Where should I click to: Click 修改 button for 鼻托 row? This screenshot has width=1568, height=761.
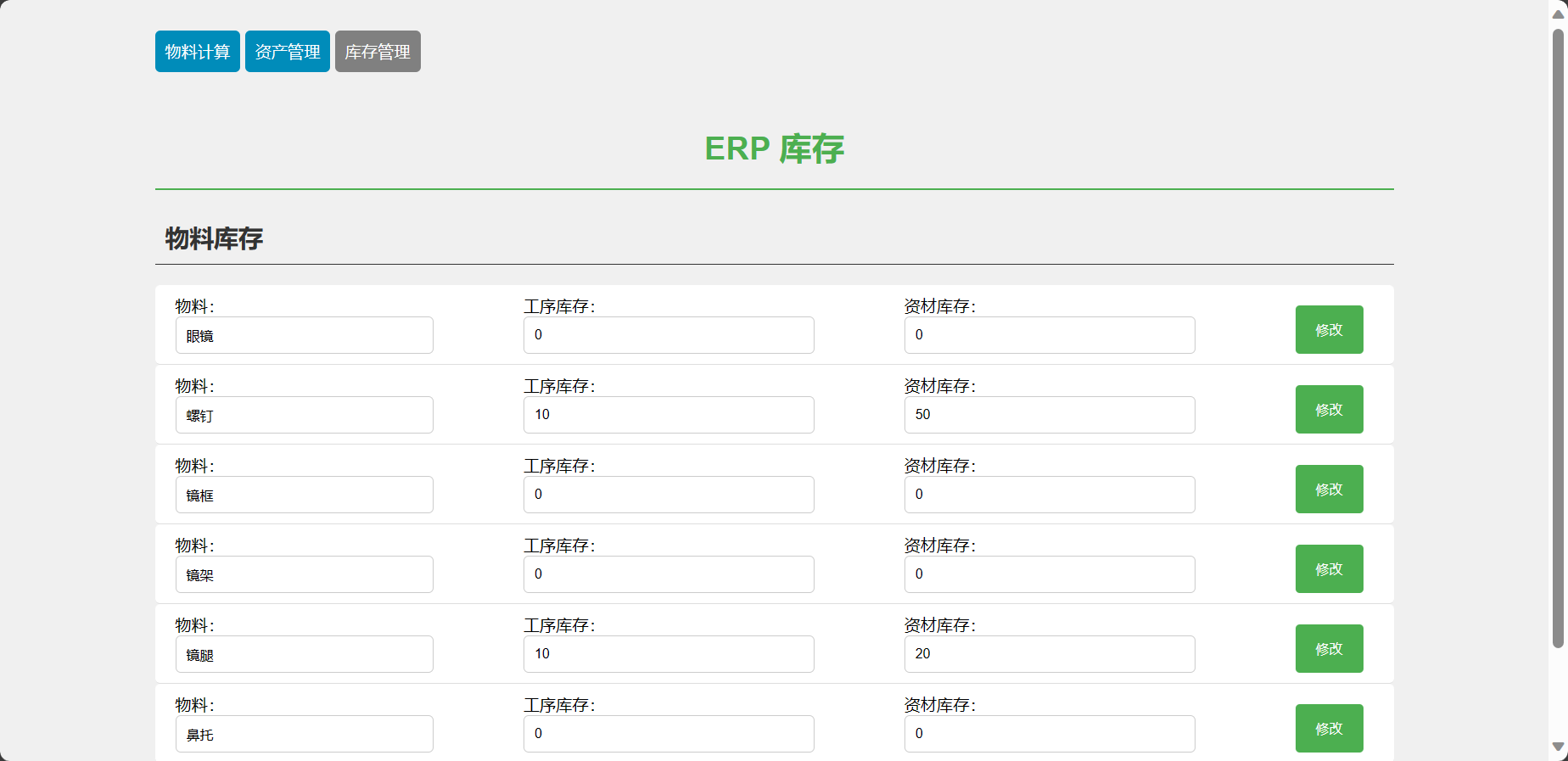pos(1329,729)
